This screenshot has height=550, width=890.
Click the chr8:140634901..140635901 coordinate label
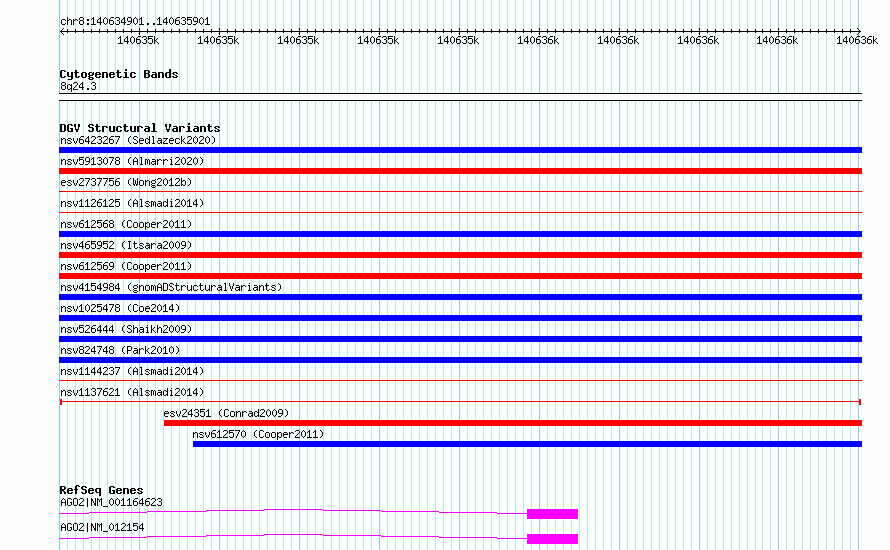tap(135, 22)
